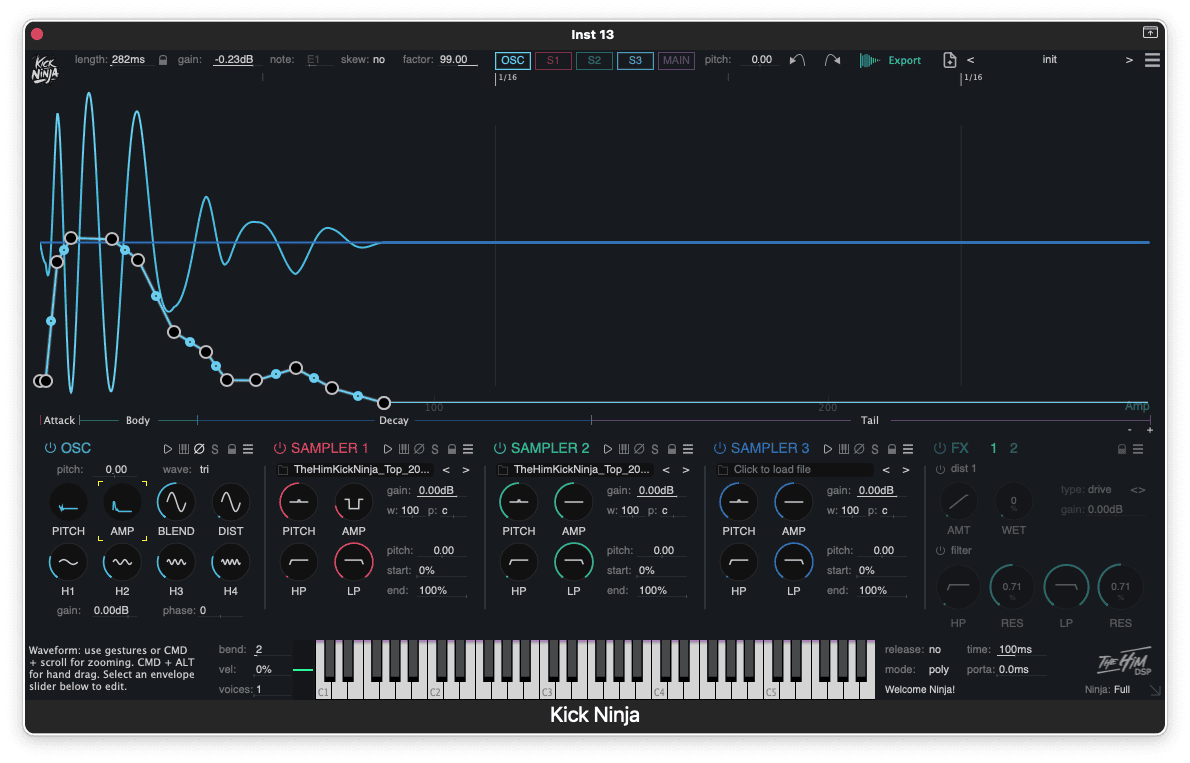This screenshot has height=763, width=1190.
Task: Lock the Sampler 3 section
Action: [892, 449]
